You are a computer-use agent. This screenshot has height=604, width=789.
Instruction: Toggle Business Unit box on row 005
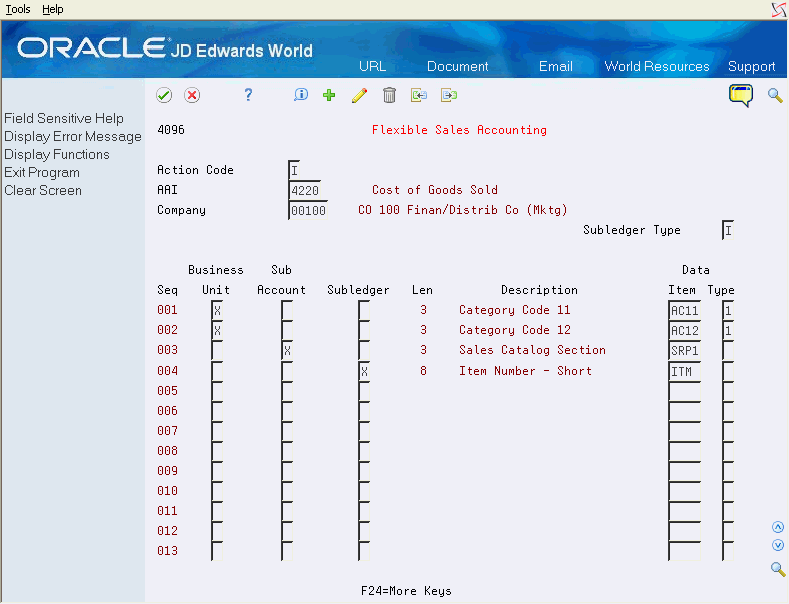pos(217,391)
